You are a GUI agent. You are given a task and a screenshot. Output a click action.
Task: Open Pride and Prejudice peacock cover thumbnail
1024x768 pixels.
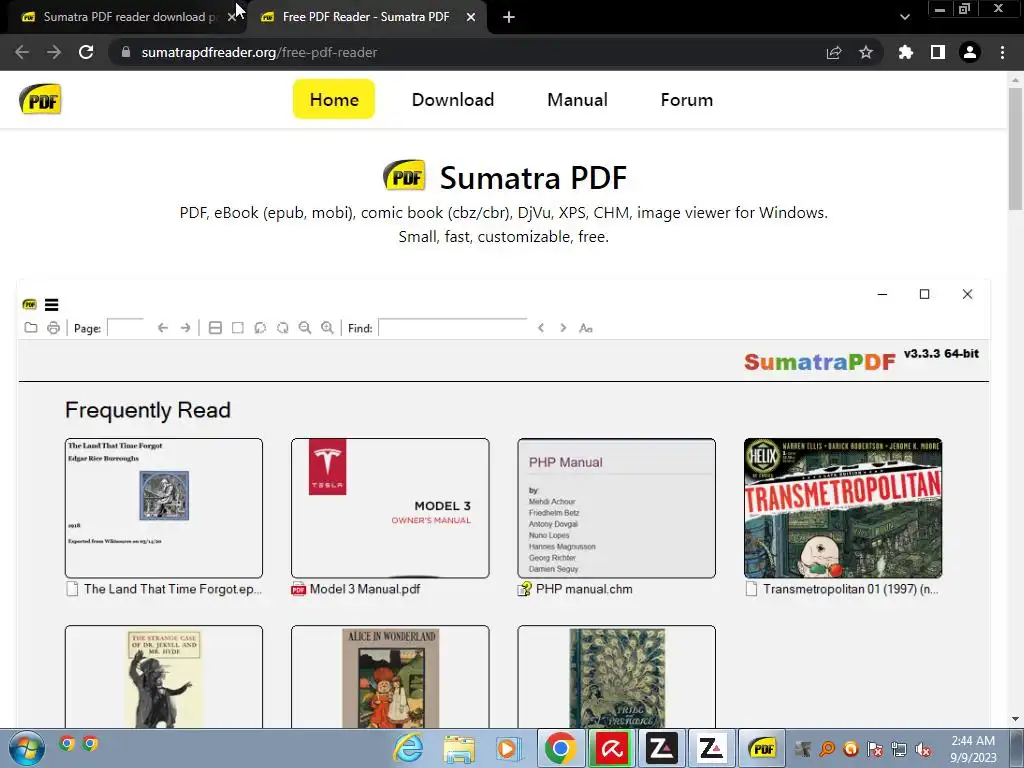(616, 677)
